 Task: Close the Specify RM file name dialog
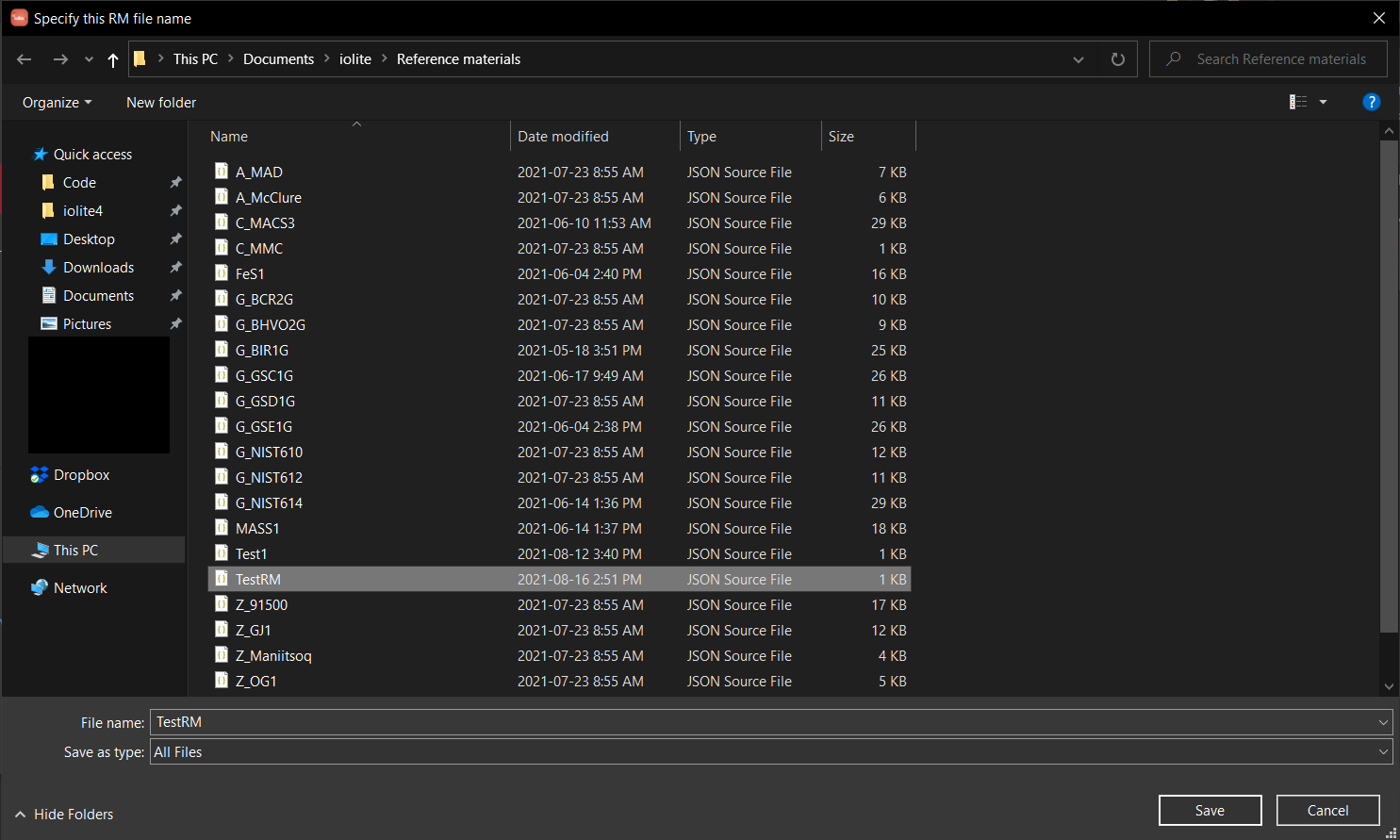(1378, 18)
